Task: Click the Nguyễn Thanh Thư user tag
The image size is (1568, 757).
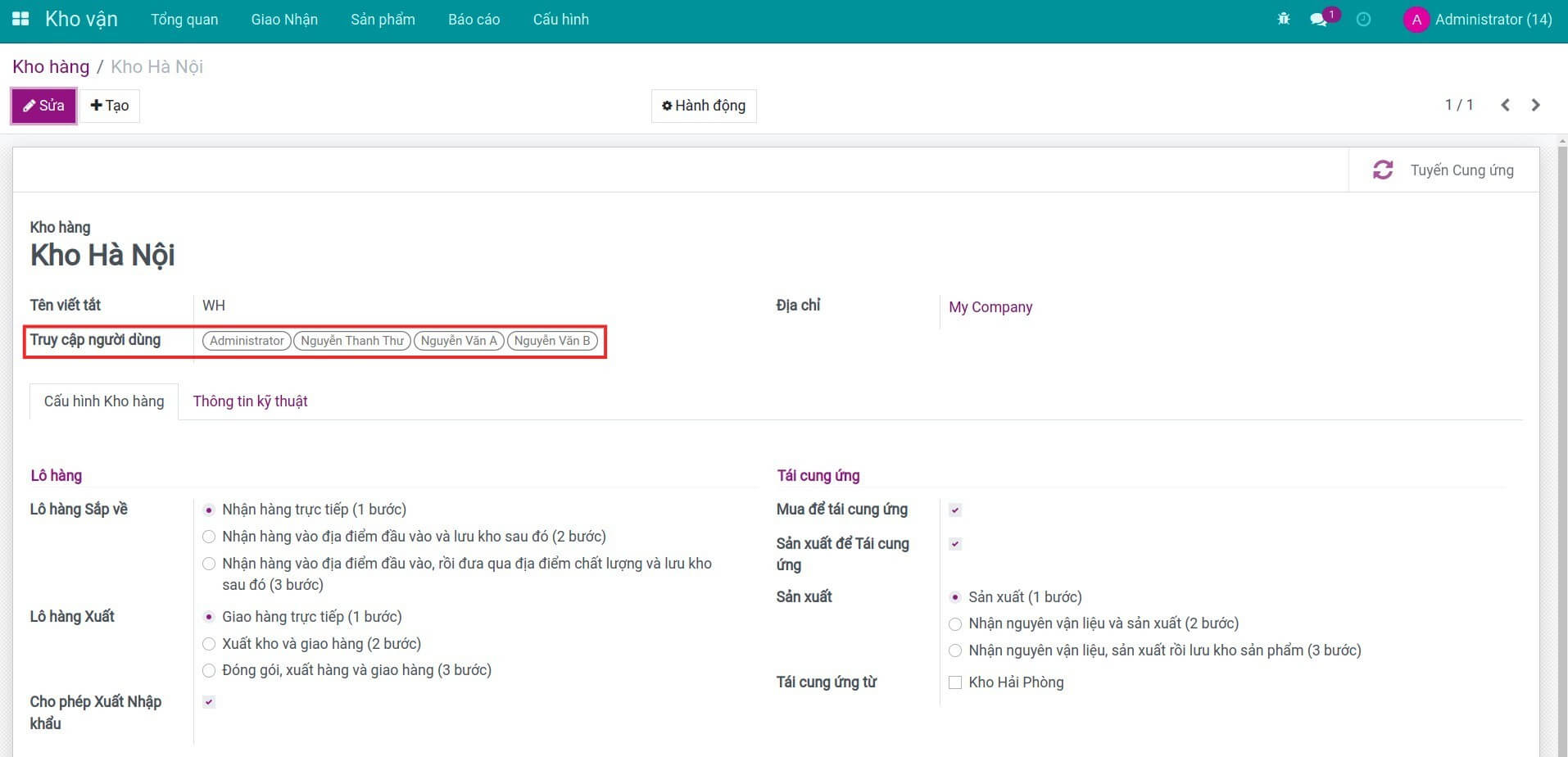Action: pyautogui.click(x=351, y=341)
